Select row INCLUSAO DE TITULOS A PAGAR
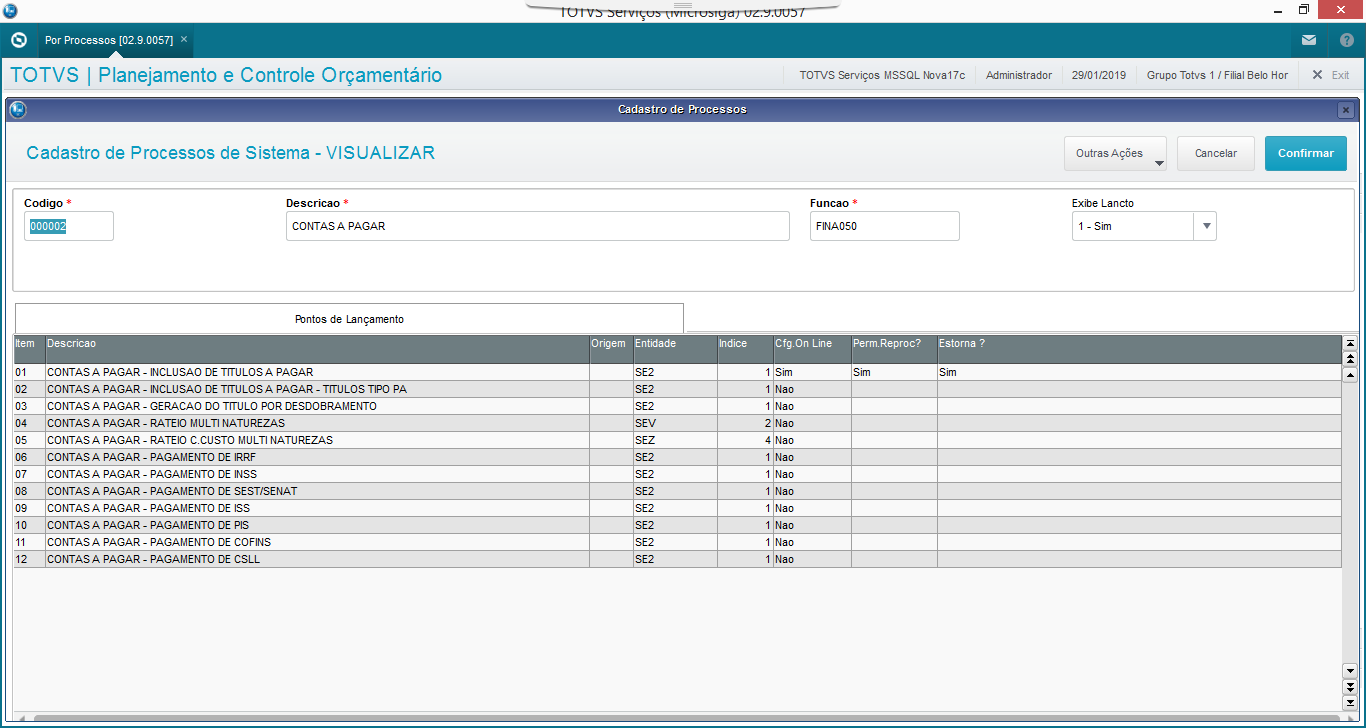 677,372
